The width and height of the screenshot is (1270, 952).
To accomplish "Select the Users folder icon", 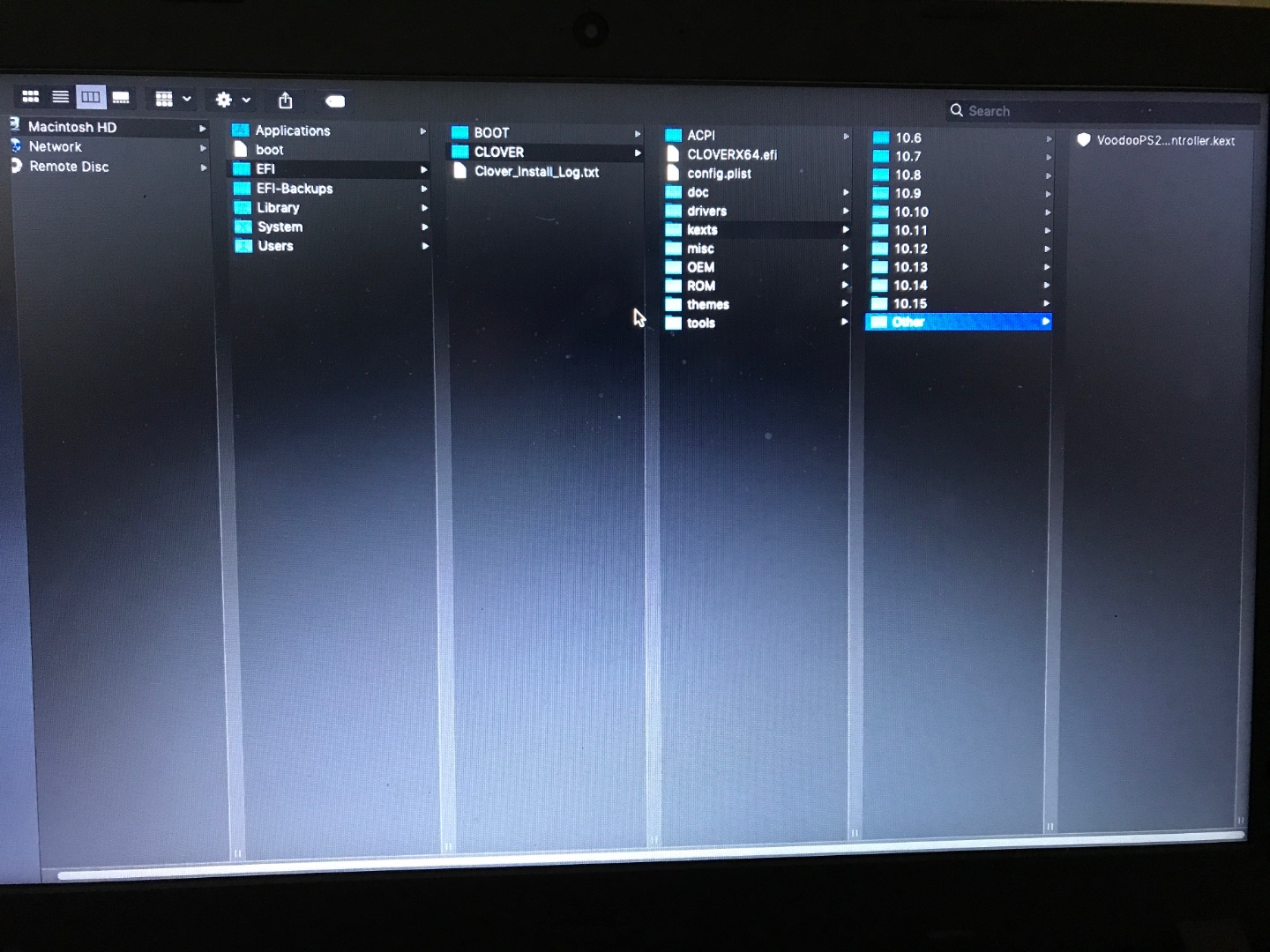I will (243, 246).
